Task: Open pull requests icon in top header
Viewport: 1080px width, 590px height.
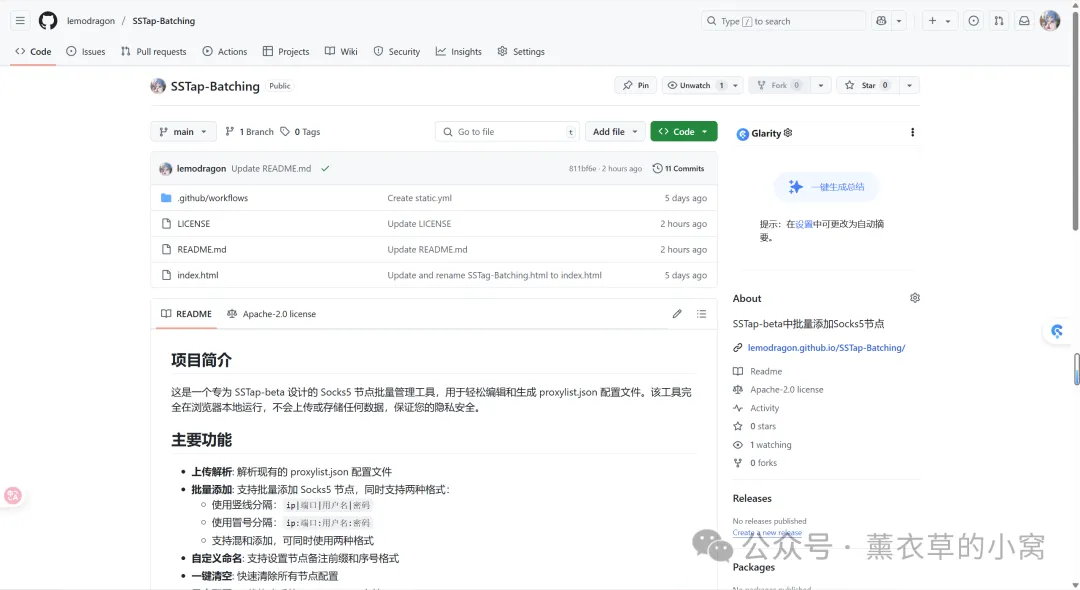Action: click(999, 21)
